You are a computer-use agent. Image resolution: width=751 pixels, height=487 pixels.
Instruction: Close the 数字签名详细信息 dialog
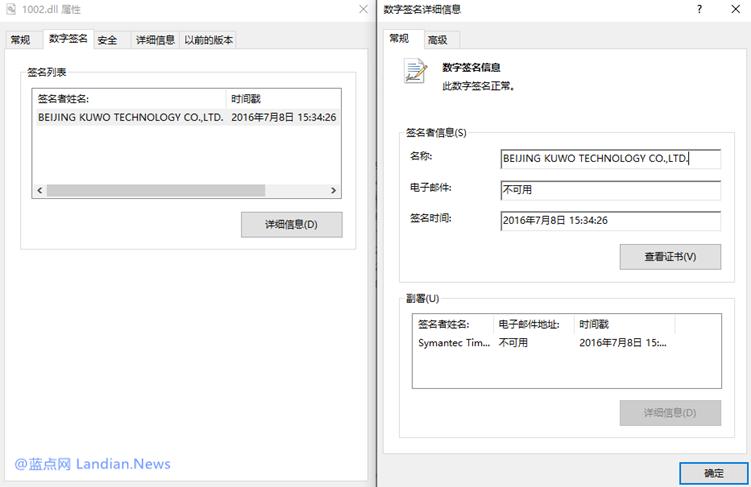pos(736,9)
